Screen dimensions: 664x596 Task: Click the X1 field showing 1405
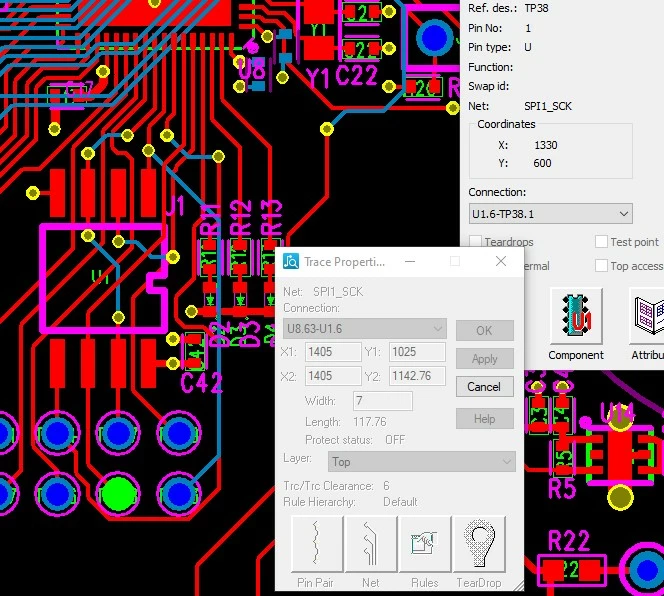(x=333, y=352)
